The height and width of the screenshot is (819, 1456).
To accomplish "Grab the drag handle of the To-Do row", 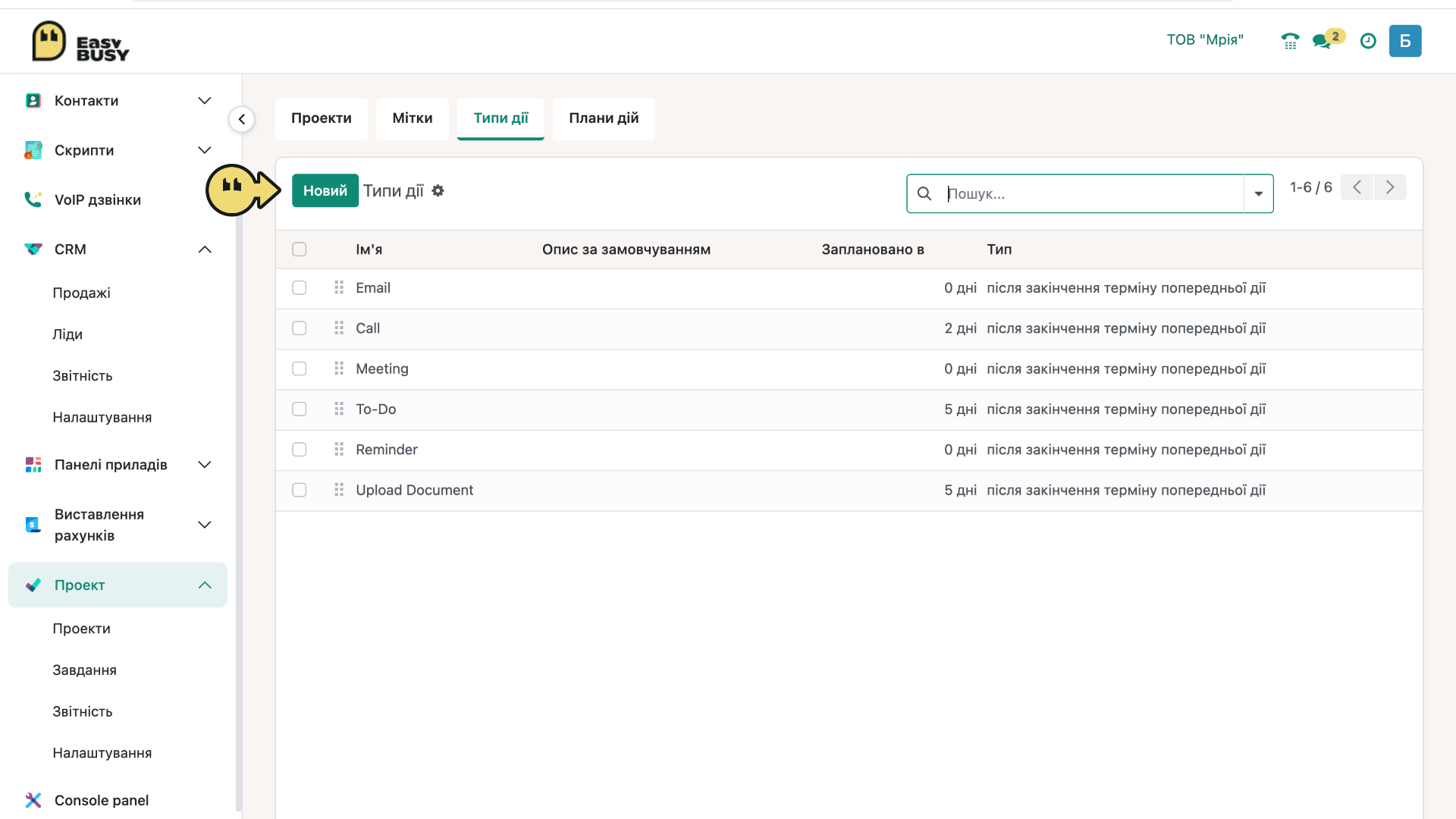I will [x=339, y=409].
